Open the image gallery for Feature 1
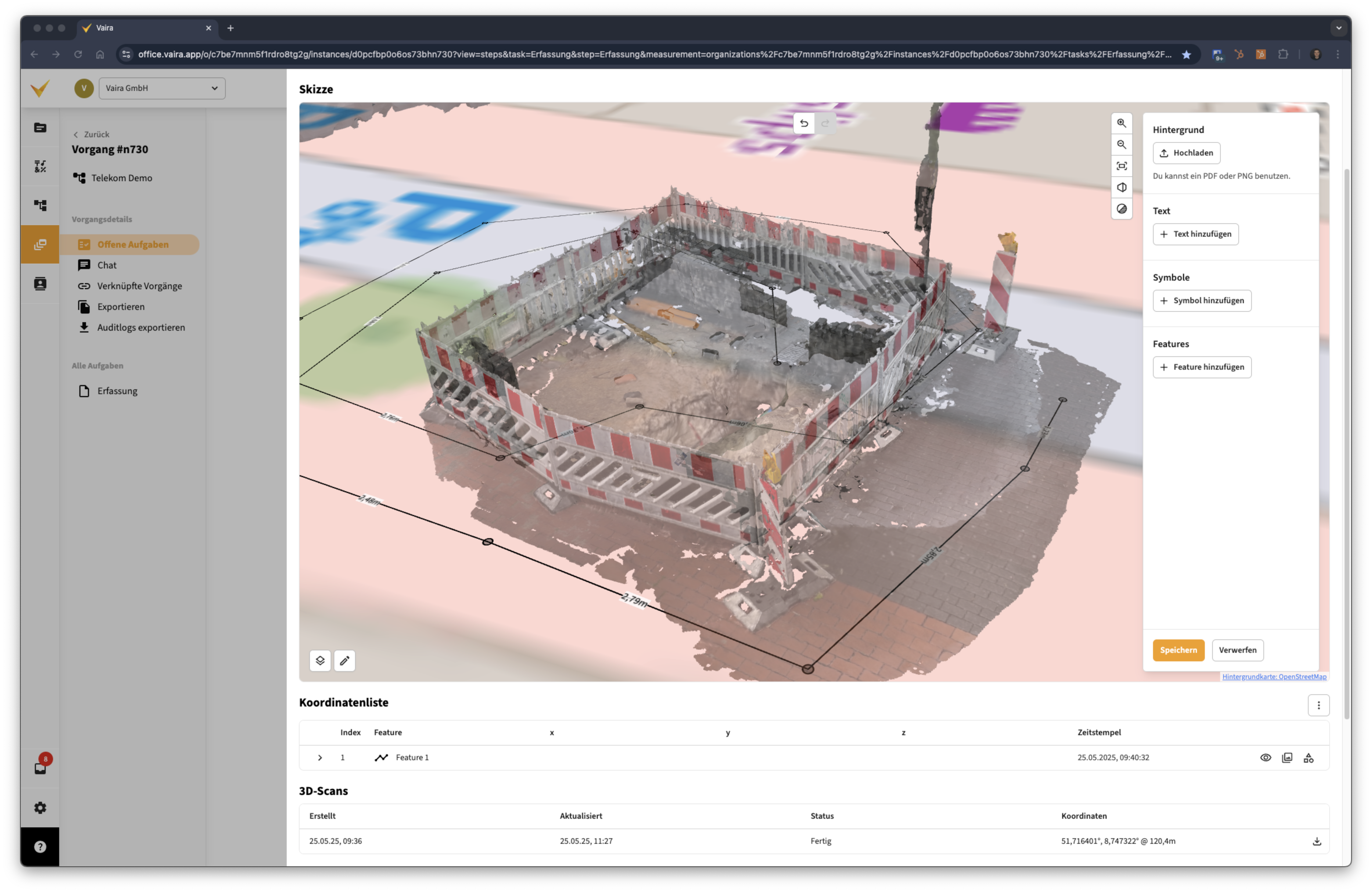Screen dimensions: 1372x892 click(x=1287, y=758)
